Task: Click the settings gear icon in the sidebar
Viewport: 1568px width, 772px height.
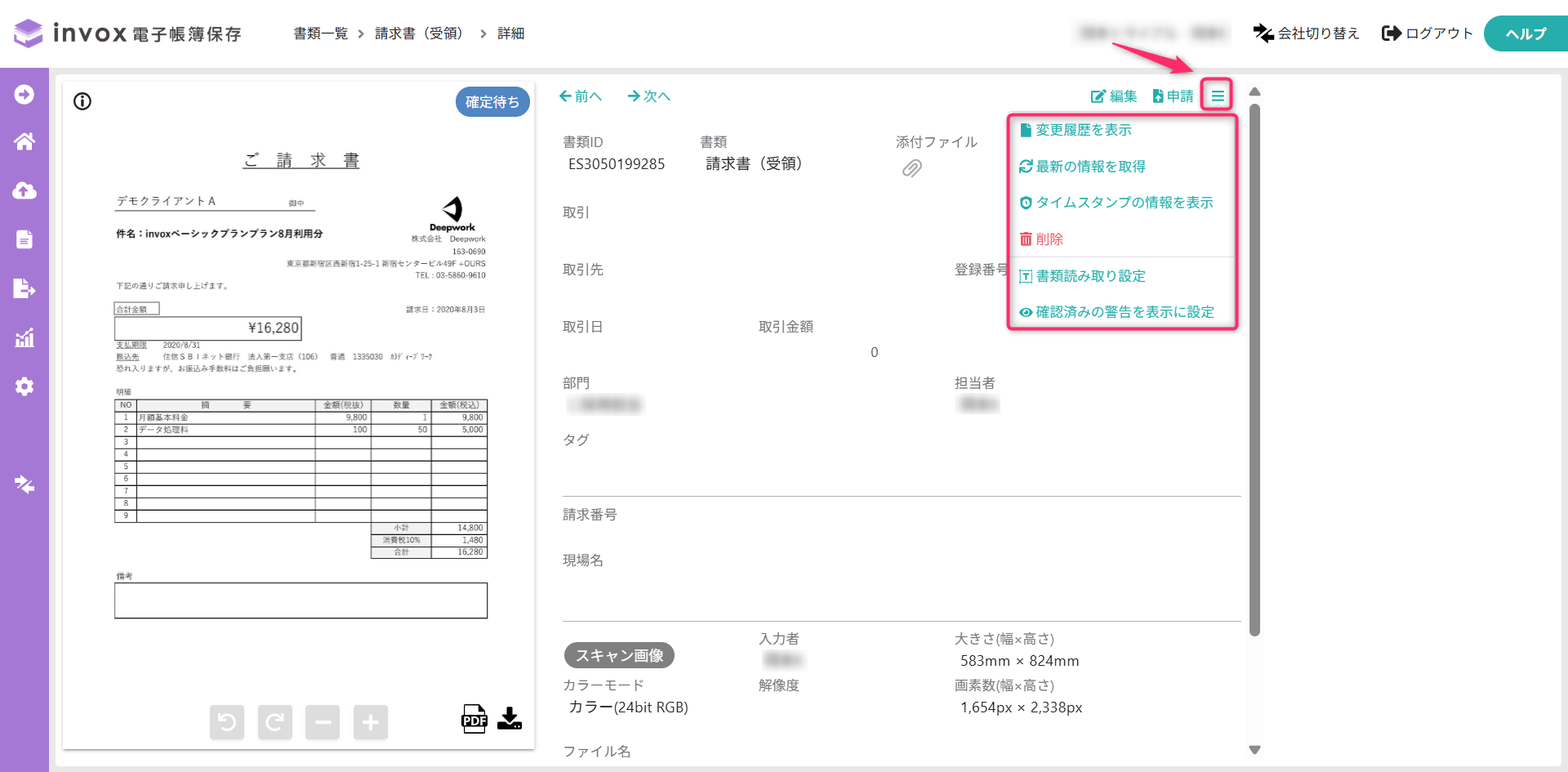Action: click(24, 386)
